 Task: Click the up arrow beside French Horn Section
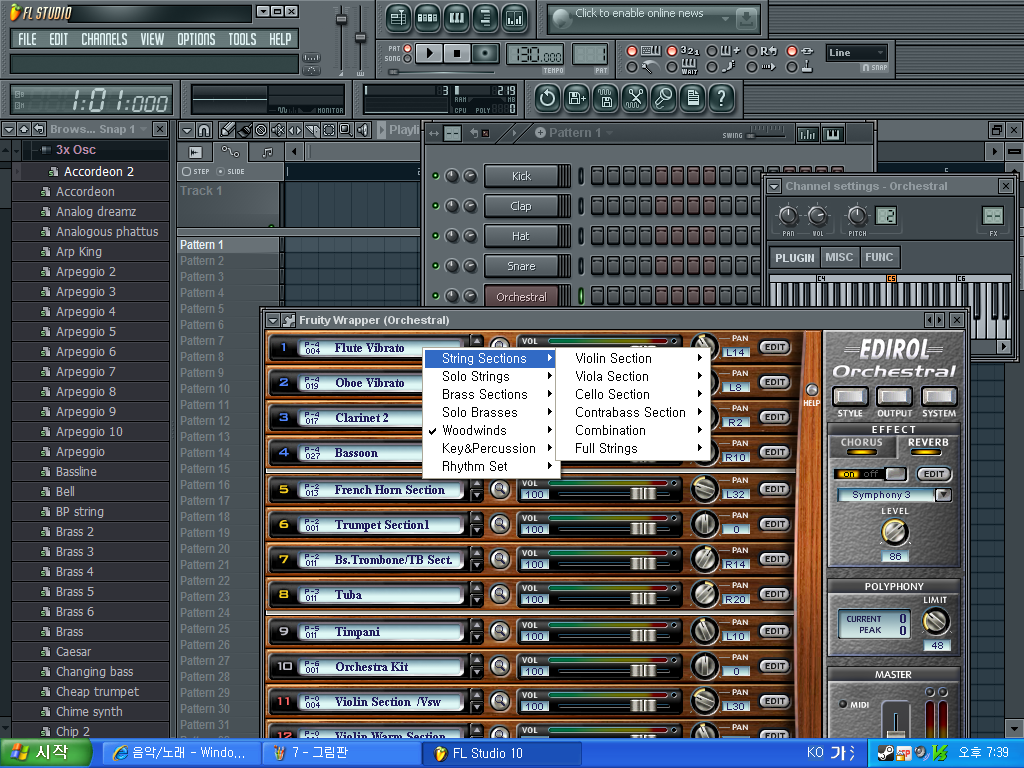coord(477,483)
